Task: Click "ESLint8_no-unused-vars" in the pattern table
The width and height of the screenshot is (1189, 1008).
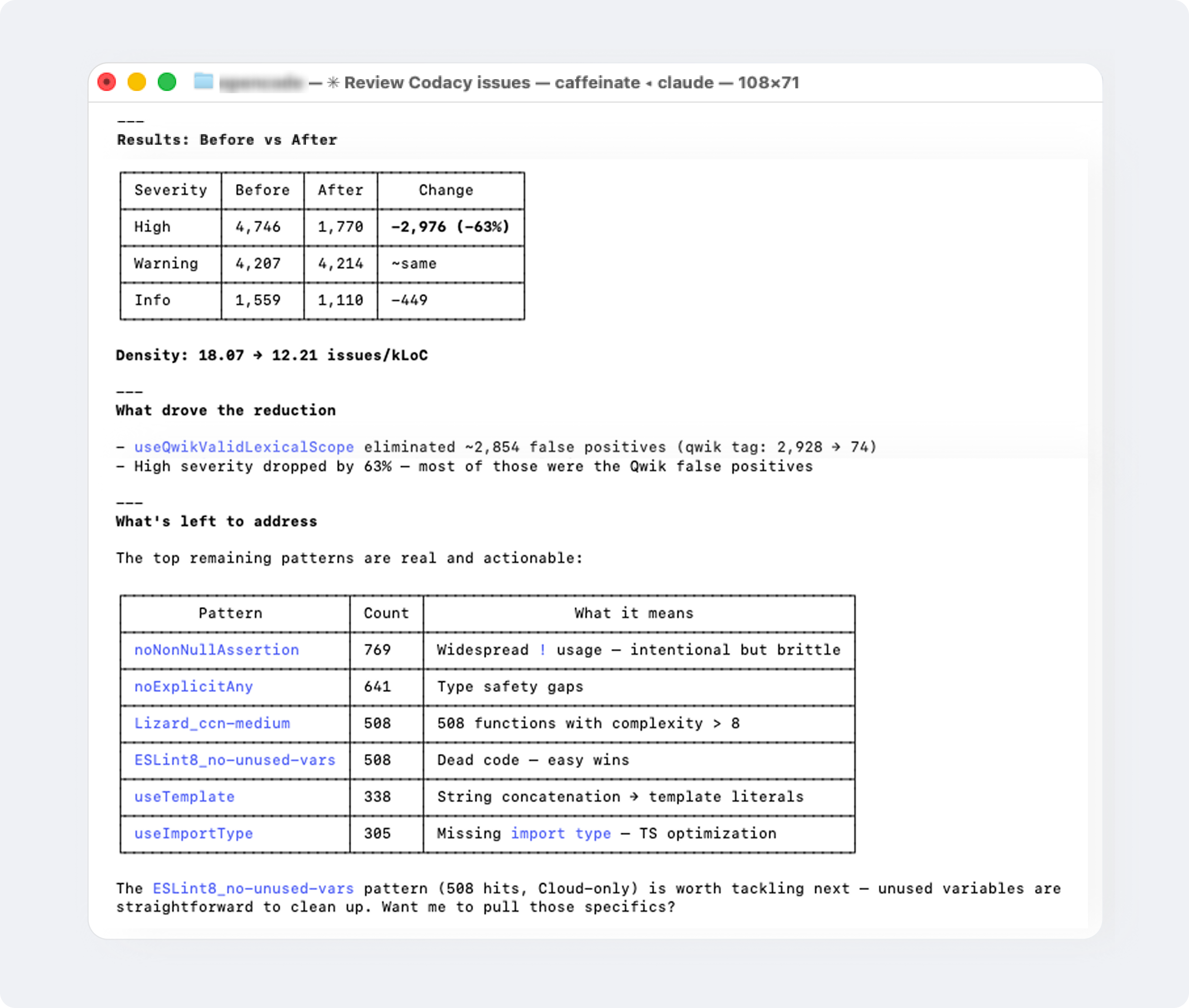Action: 235,760
